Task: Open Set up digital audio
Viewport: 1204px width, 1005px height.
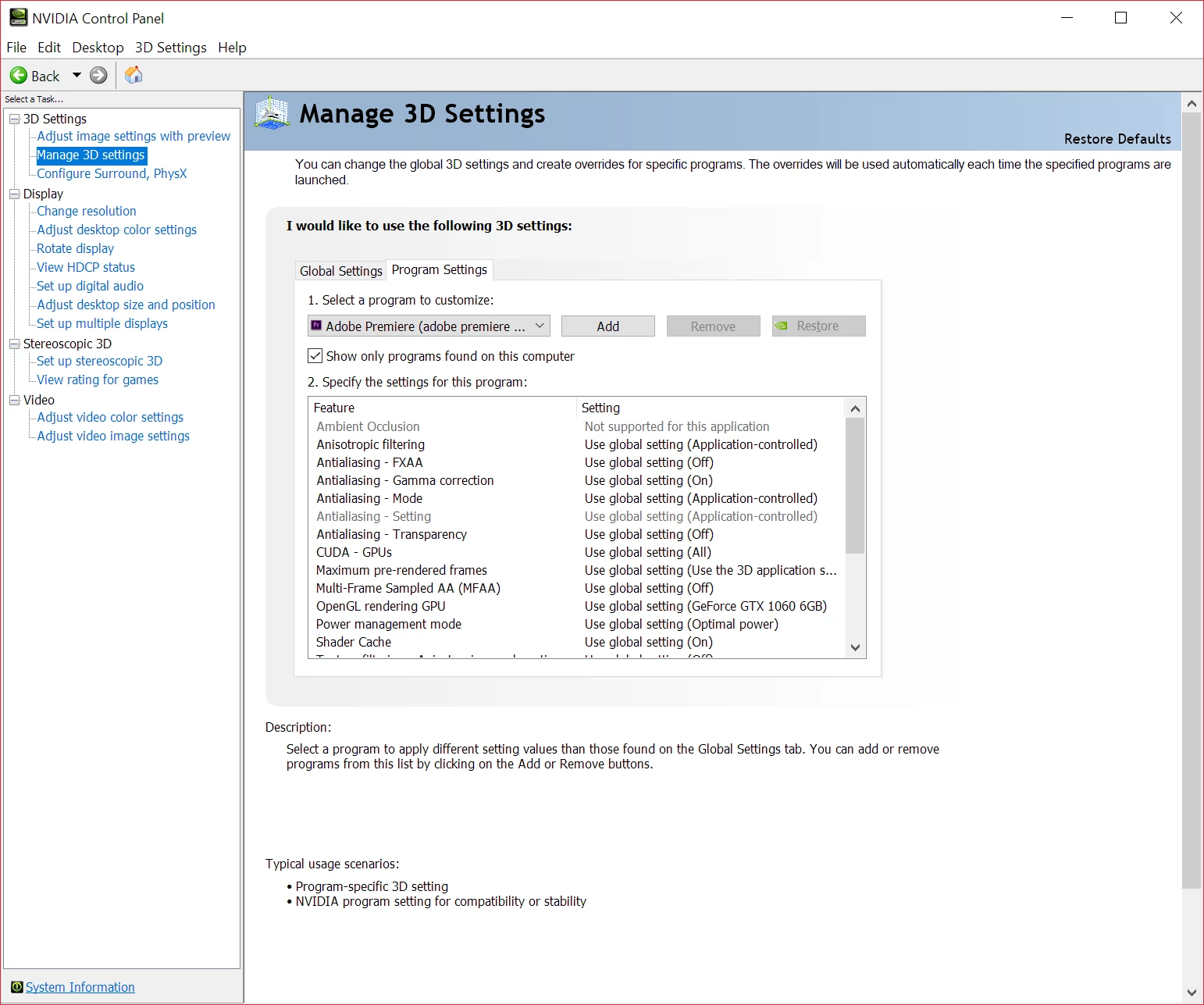Action: coord(90,286)
